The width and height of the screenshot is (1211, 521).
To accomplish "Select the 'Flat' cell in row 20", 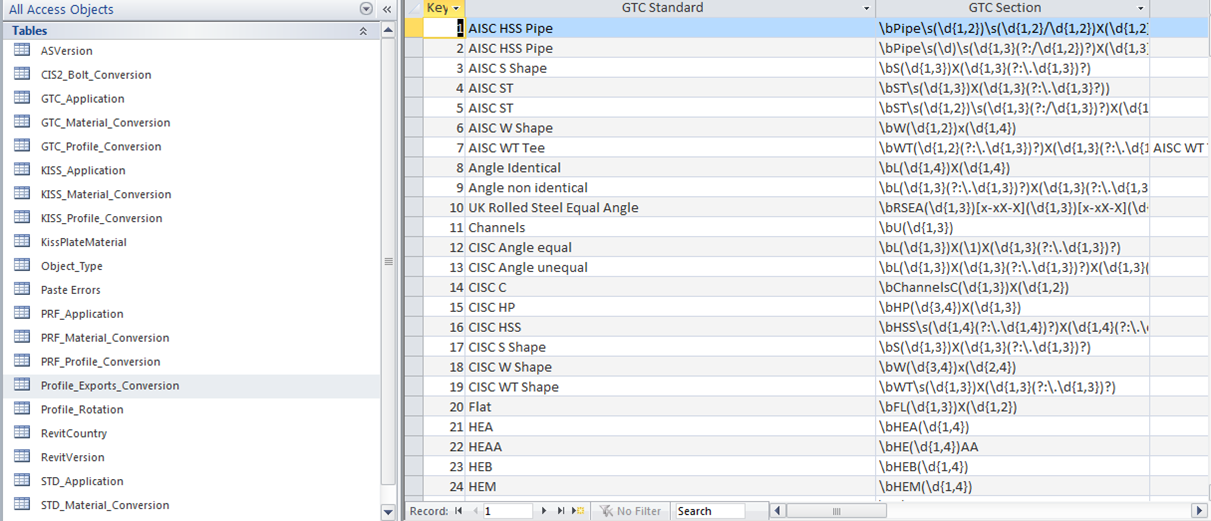I will [x=670, y=407].
